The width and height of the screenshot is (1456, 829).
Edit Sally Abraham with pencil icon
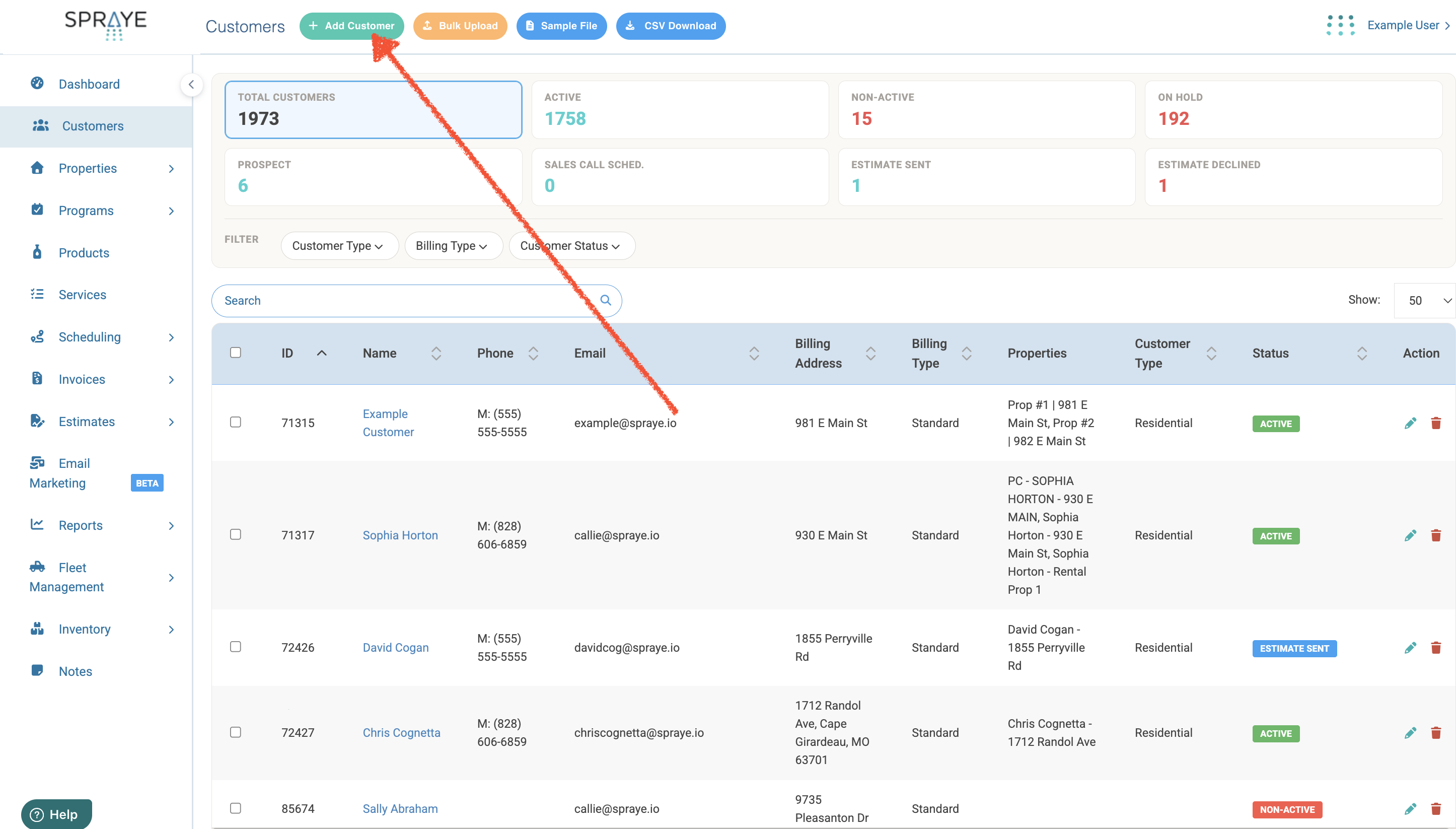click(x=1410, y=808)
